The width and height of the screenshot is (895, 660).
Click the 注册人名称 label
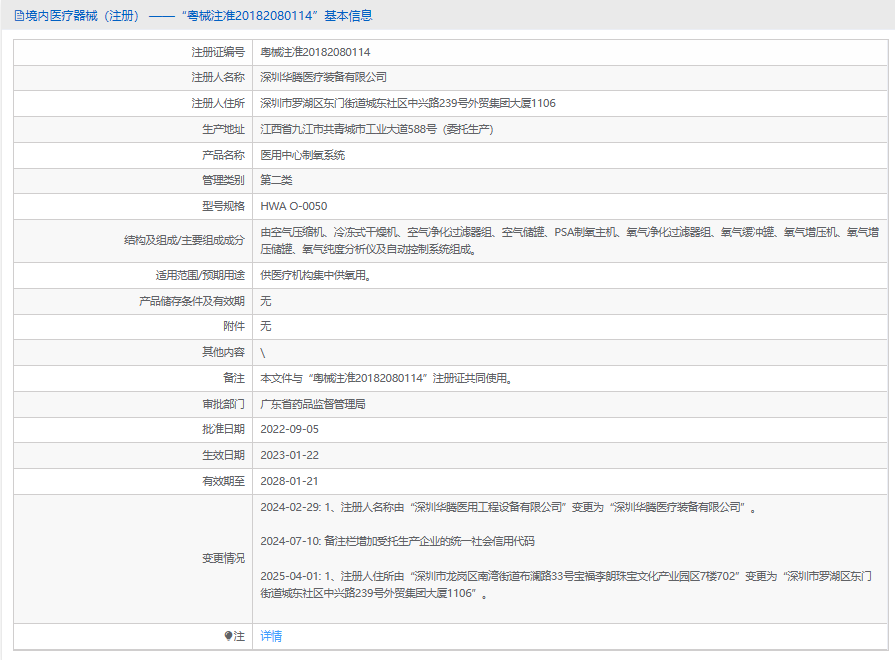pyautogui.click(x=217, y=77)
